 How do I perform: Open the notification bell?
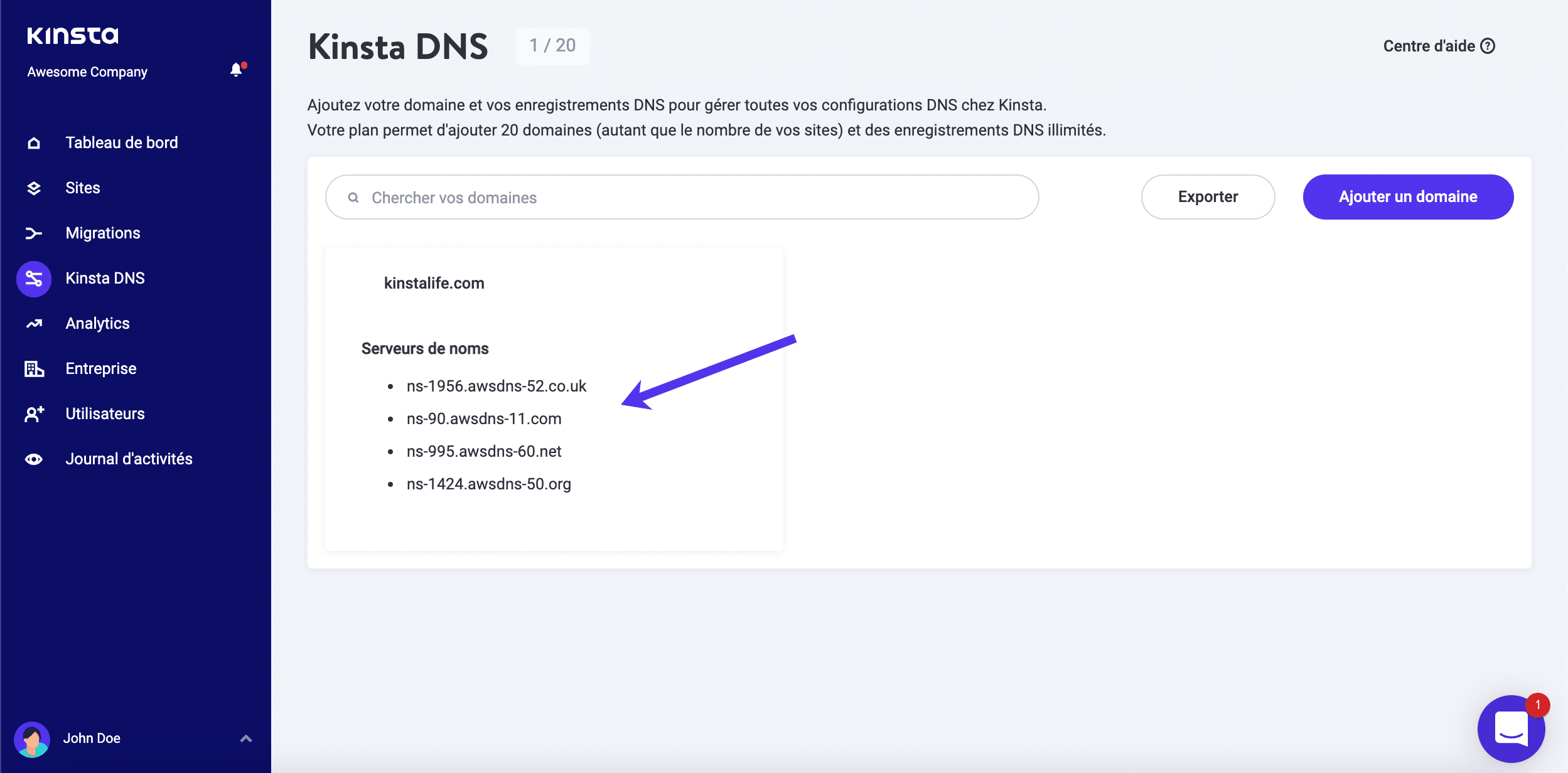(x=237, y=70)
